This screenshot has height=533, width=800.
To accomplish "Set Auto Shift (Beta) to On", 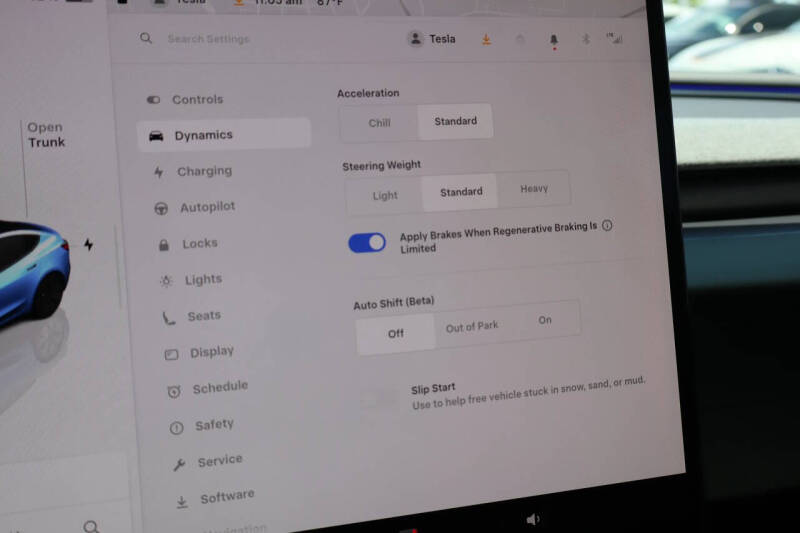I will tap(545, 320).
